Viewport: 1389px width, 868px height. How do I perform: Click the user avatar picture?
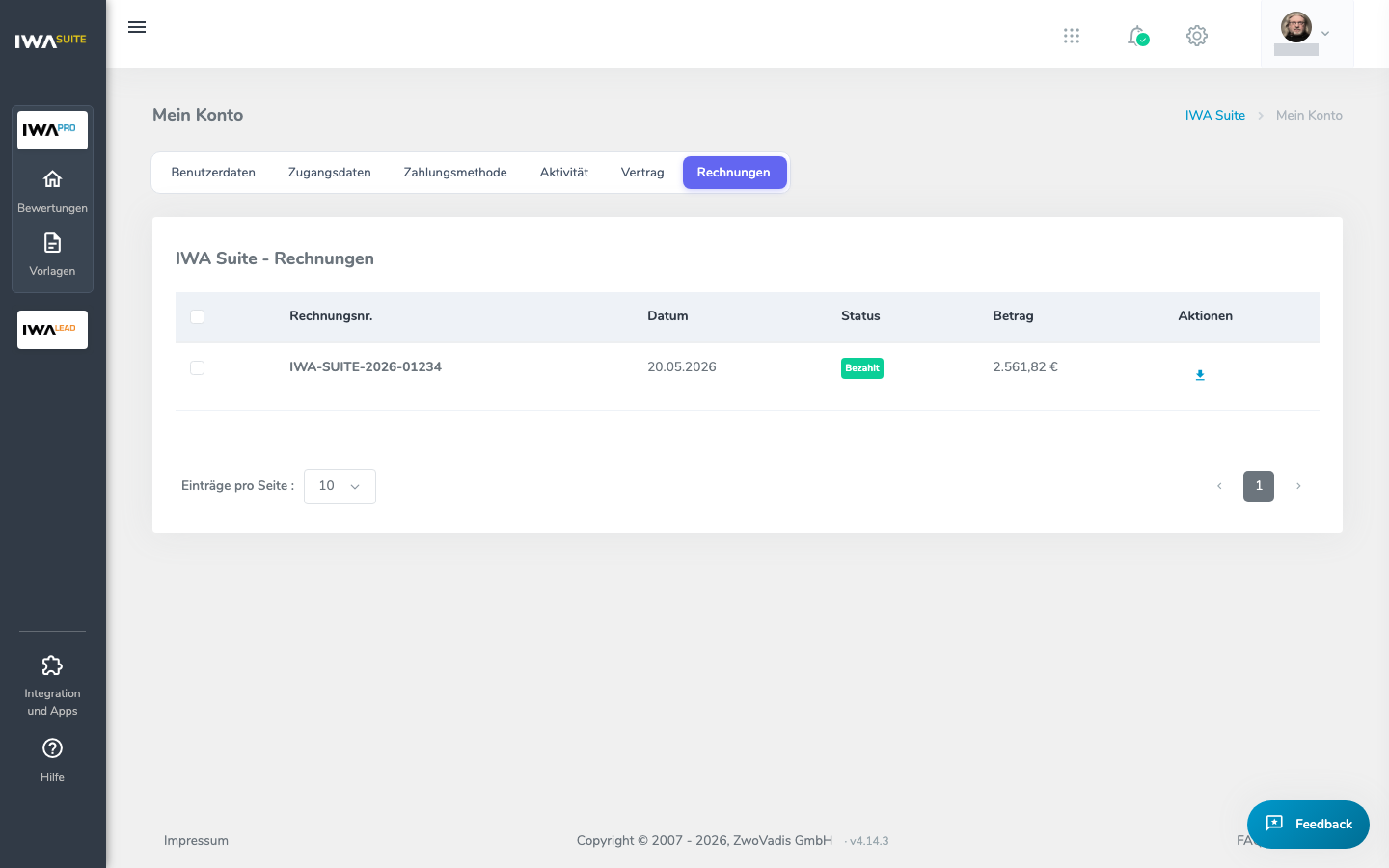tap(1296, 27)
